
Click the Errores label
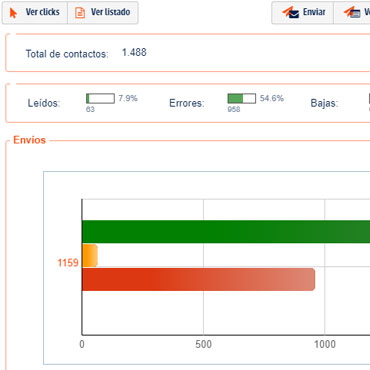click(187, 103)
